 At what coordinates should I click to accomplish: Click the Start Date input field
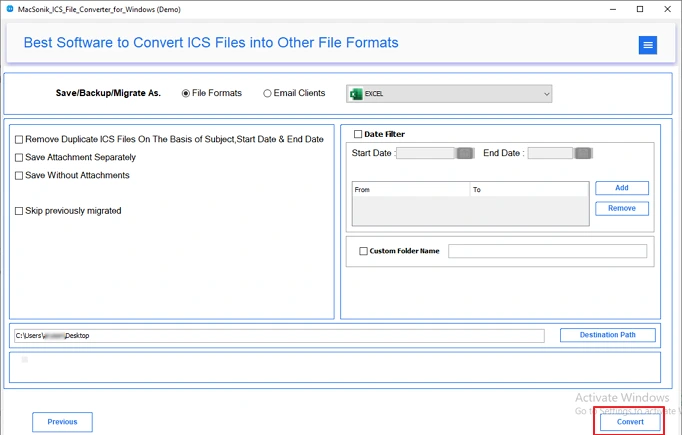(425, 153)
